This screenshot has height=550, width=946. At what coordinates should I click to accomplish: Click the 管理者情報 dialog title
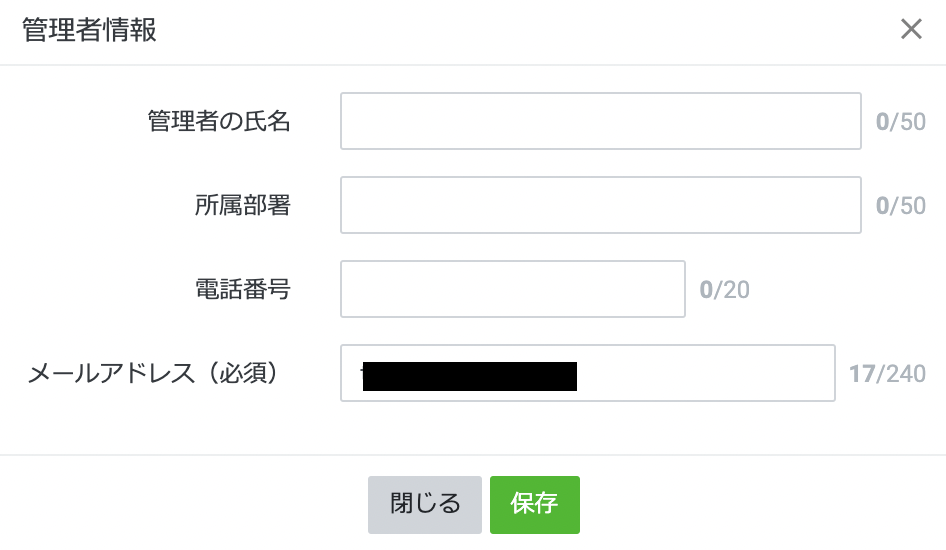click(89, 30)
